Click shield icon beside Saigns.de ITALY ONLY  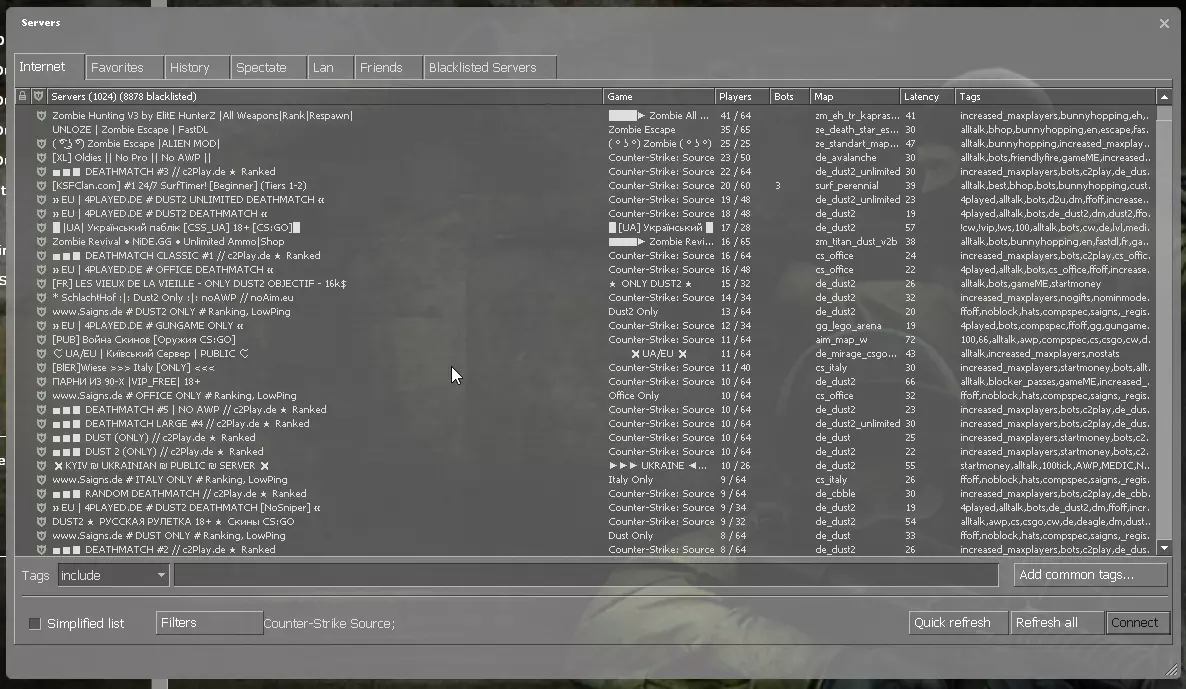[x=42, y=480]
